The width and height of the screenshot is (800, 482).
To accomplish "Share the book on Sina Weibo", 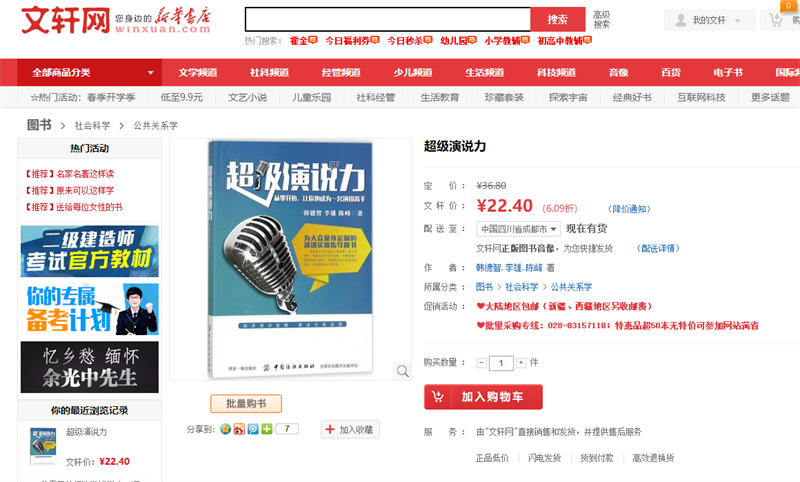I will [239, 429].
